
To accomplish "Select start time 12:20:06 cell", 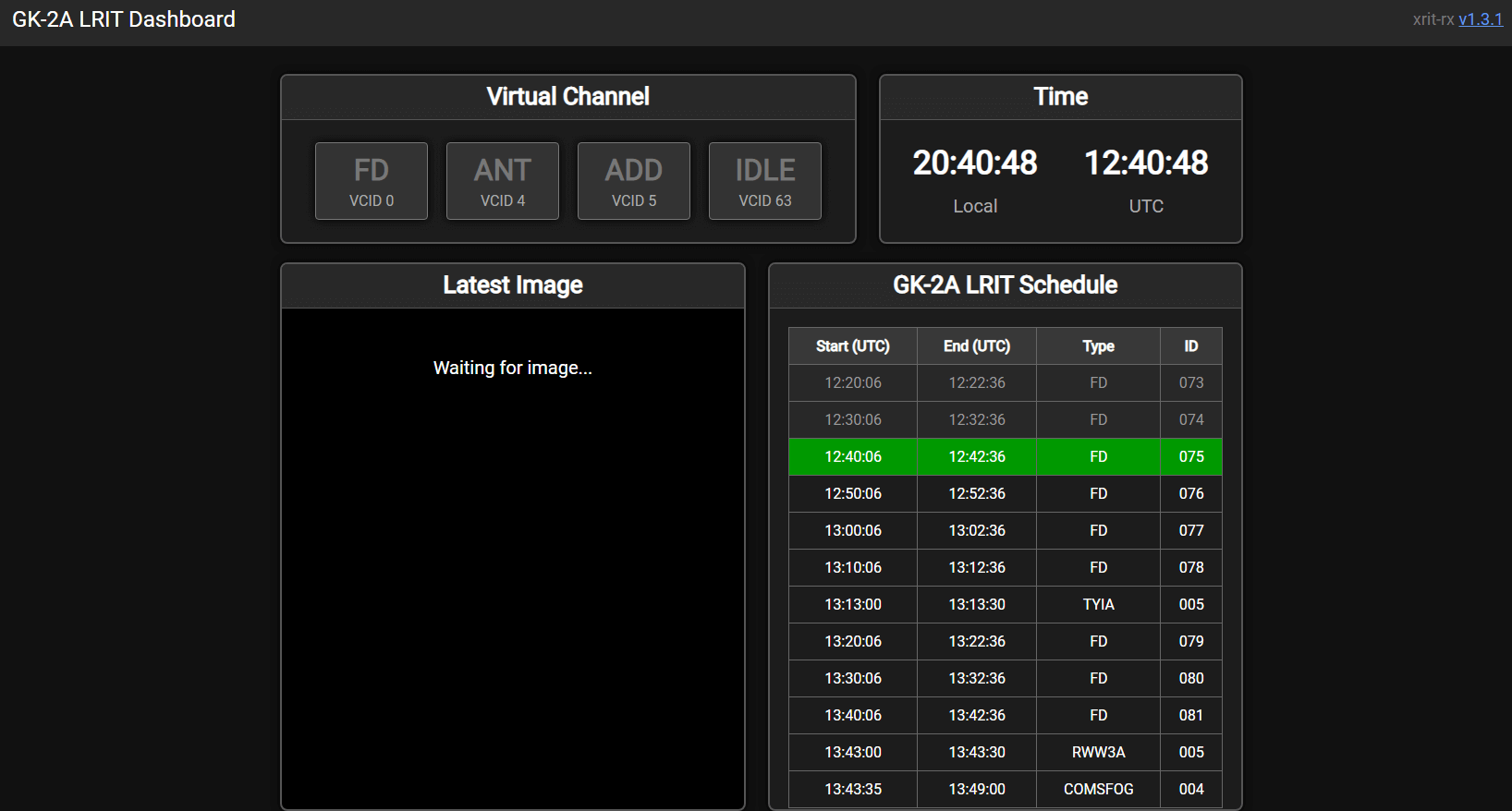I will [x=853, y=382].
